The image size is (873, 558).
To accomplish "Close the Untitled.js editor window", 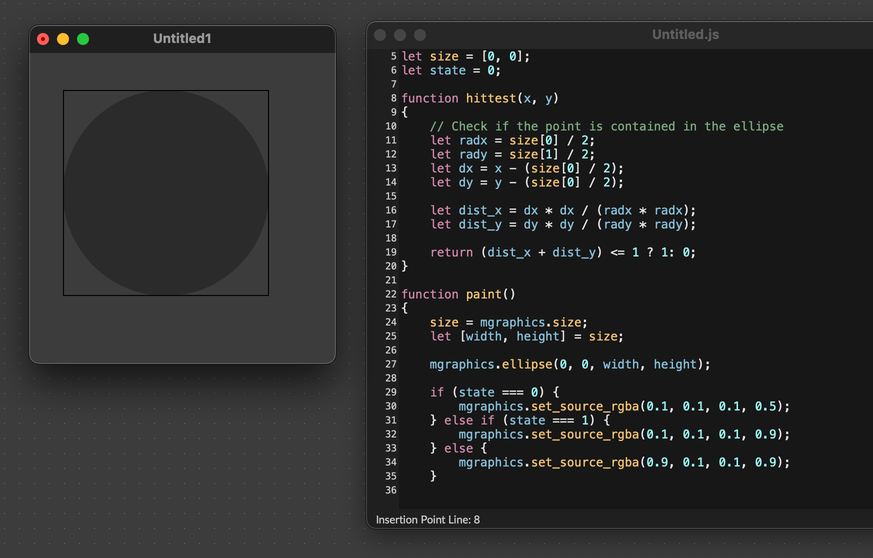I will point(380,35).
